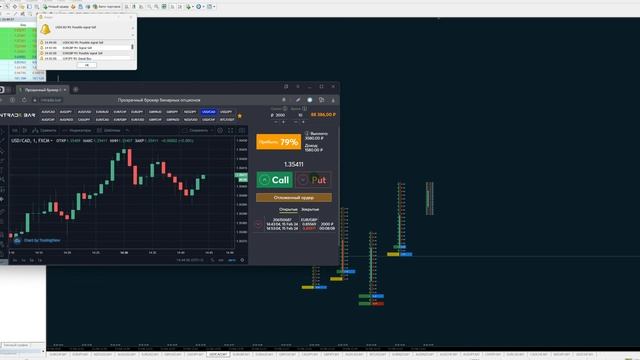The height and width of the screenshot is (360, 640).
Task: Click the account balance 88 386,00 ₽
Action: tap(323, 115)
